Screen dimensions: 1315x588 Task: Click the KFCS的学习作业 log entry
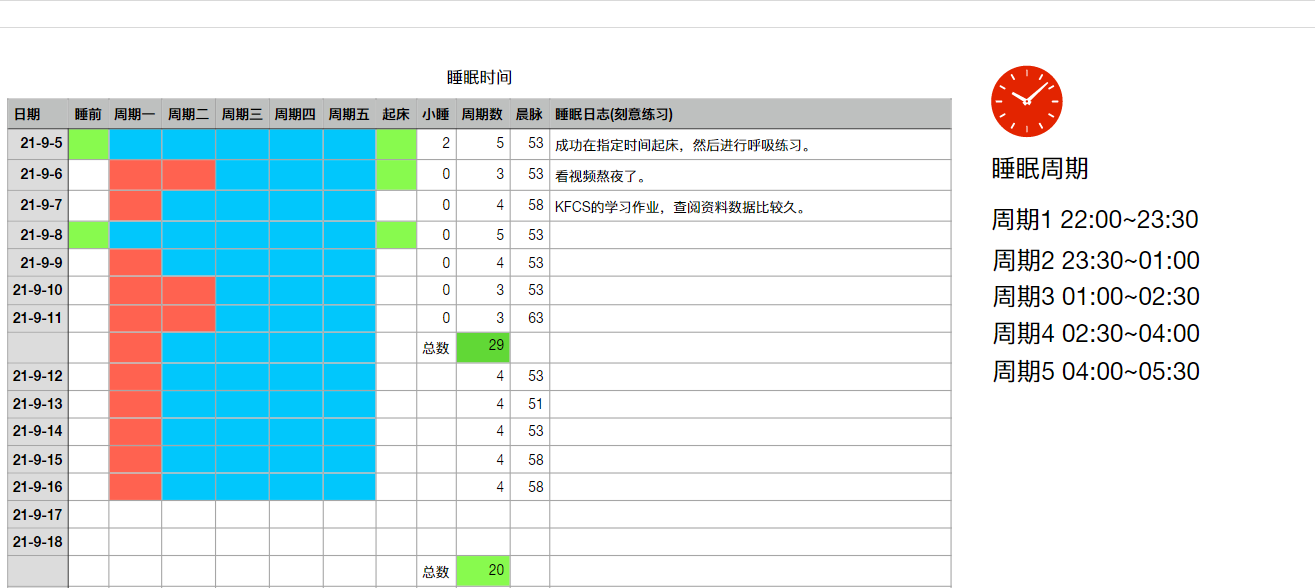[680, 207]
